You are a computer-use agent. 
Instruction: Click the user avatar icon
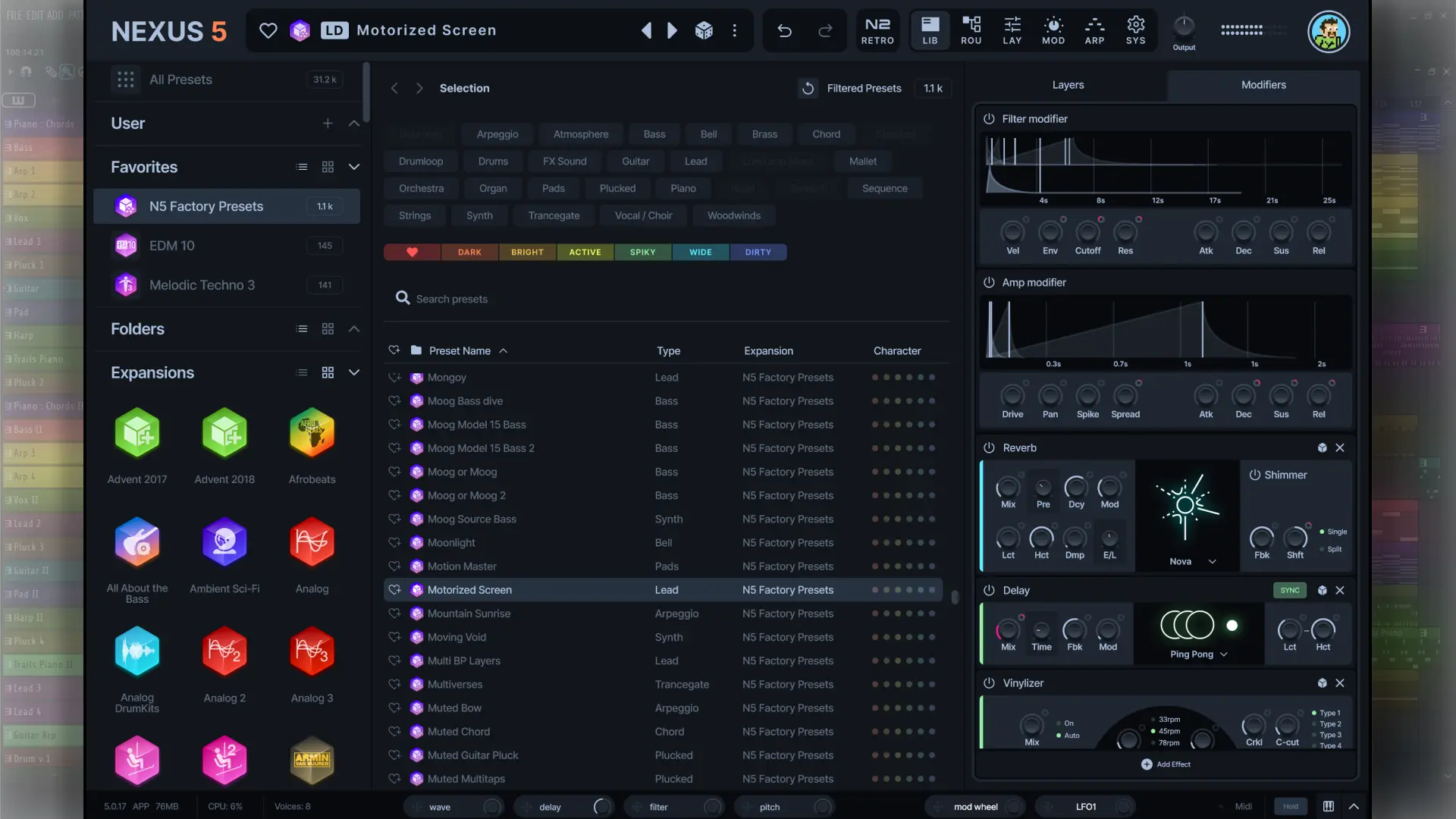pos(1329,32)
